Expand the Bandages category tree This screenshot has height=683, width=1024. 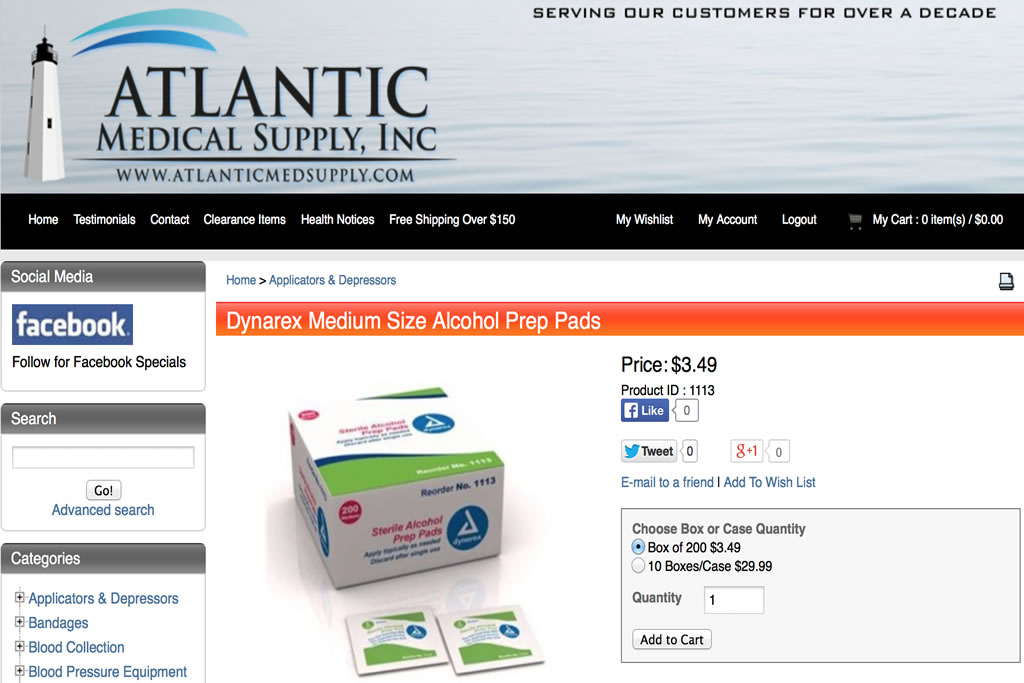[x=20, y=622]
